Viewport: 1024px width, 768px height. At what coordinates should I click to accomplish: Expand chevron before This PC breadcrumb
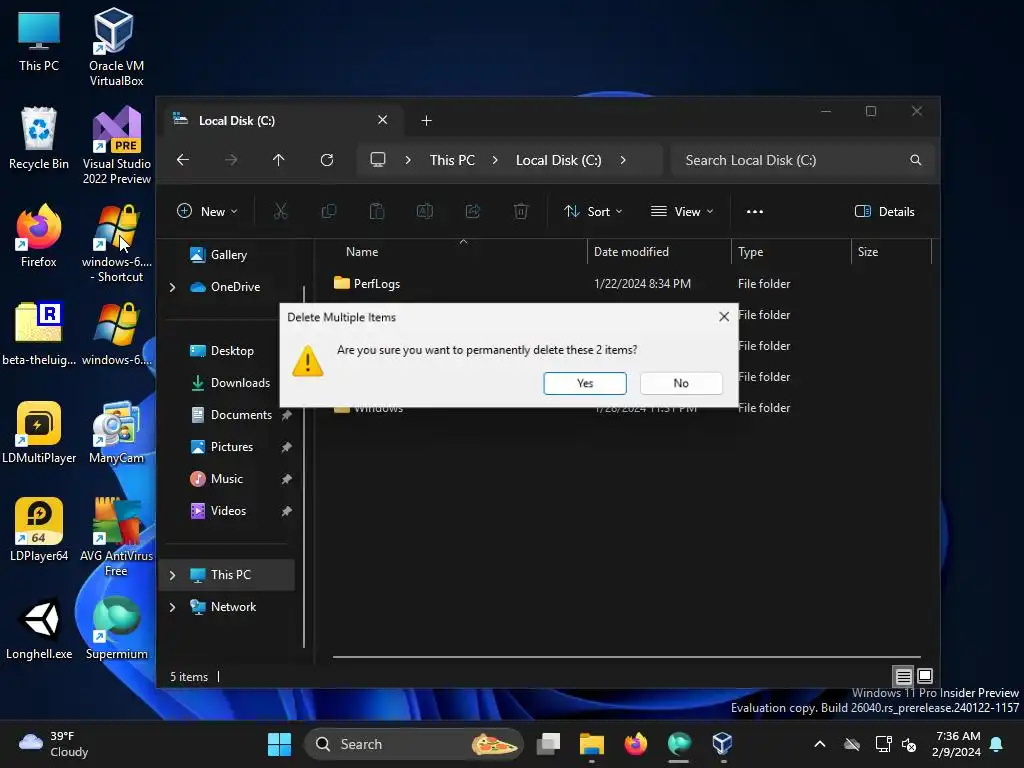pos(408,160)
